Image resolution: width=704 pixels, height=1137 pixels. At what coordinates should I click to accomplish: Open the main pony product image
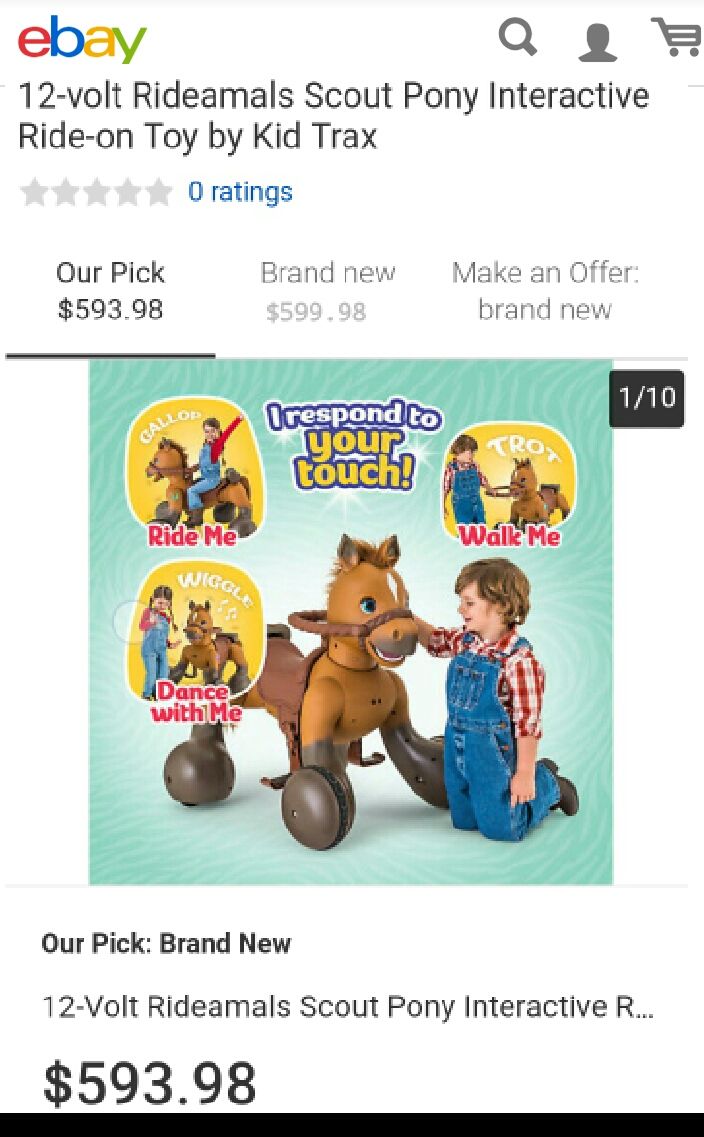point(351,622)
